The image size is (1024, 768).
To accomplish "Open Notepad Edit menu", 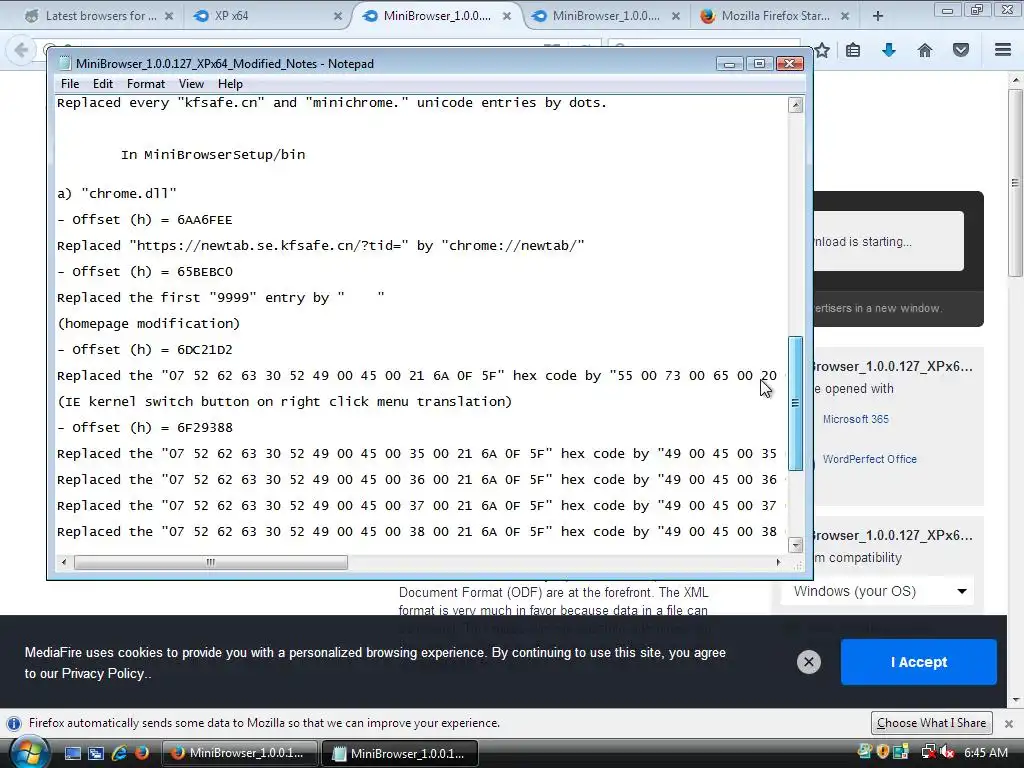I will click(x=103, y=84).
